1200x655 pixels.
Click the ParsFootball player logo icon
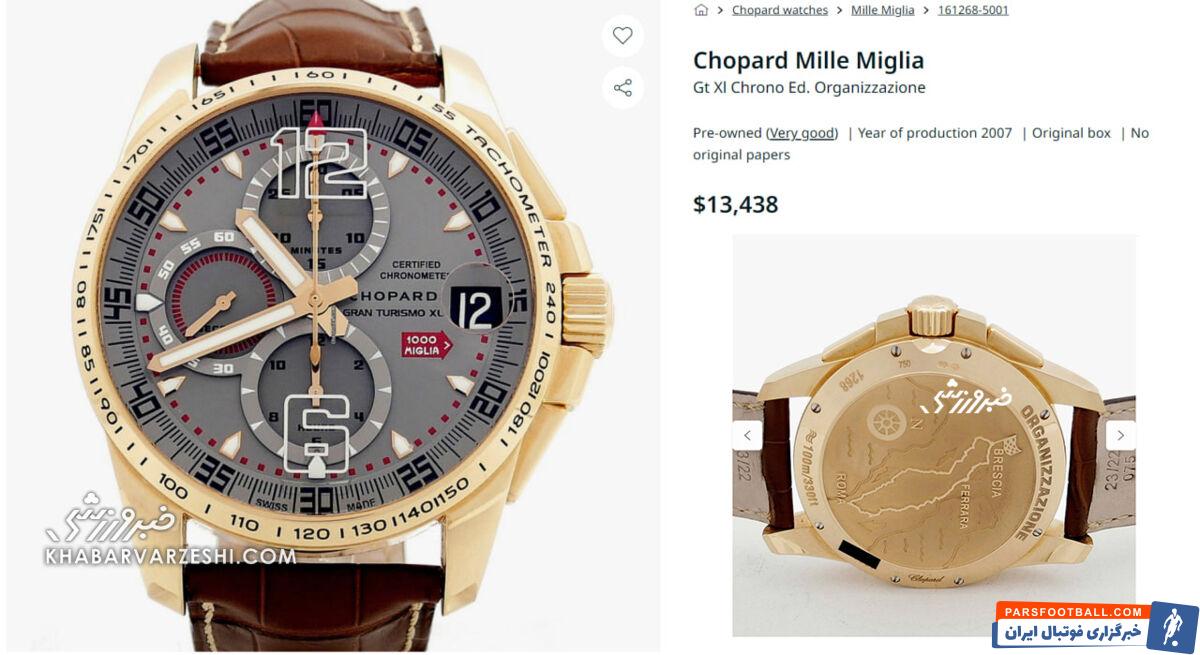click(x=1172, y=627)
